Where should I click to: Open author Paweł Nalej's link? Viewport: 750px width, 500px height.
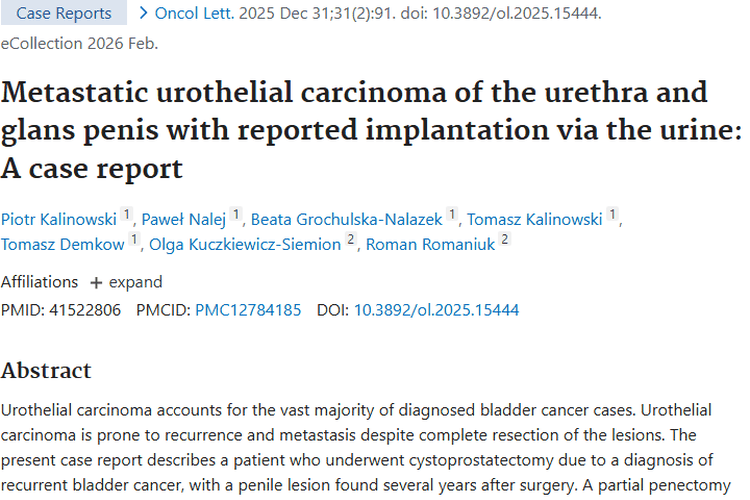[x=184, y=219]
